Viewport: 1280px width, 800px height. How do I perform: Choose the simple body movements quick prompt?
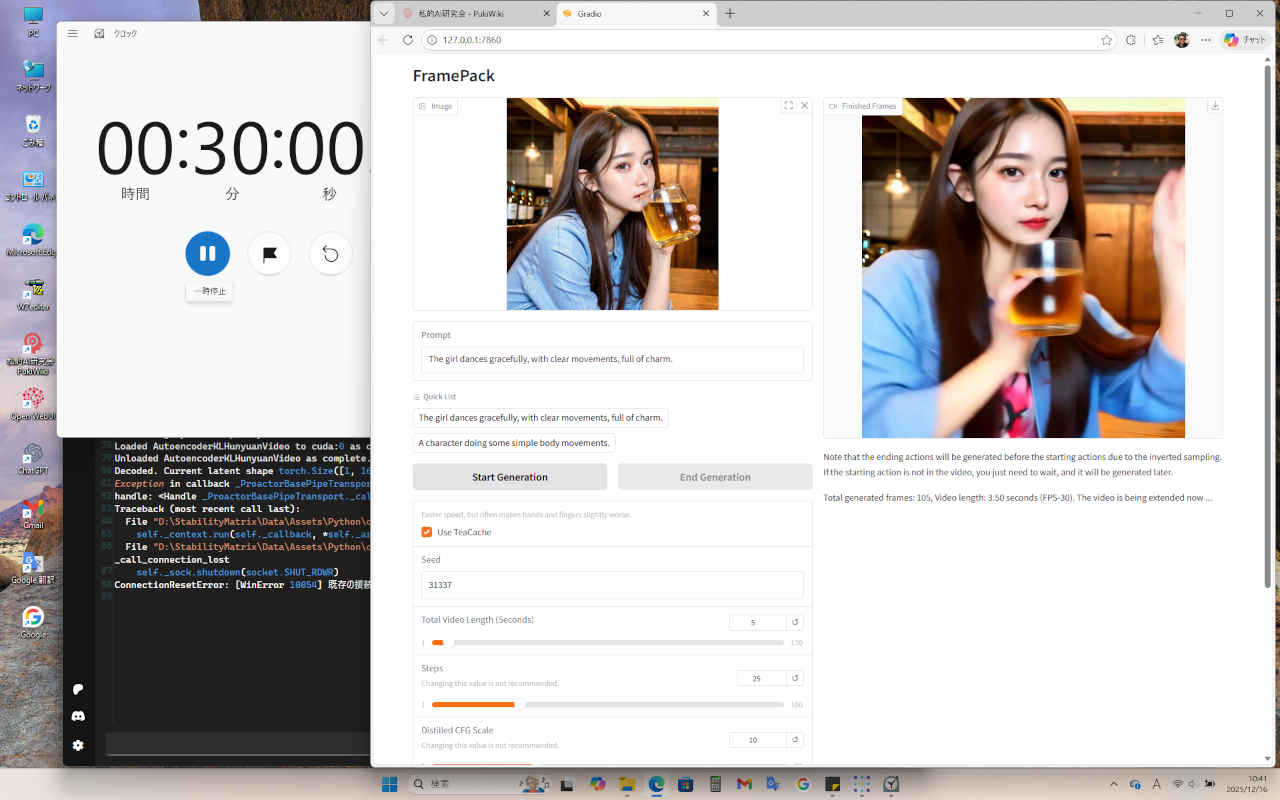(514, 443)
